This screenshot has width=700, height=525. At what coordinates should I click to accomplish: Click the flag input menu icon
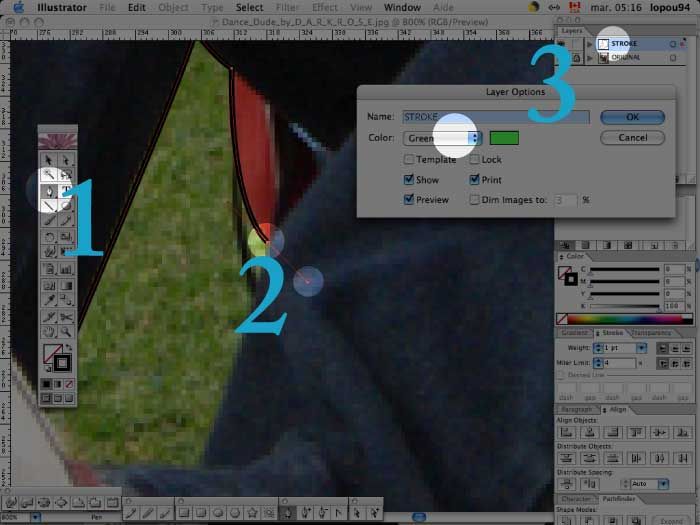[x=574, y=7]
